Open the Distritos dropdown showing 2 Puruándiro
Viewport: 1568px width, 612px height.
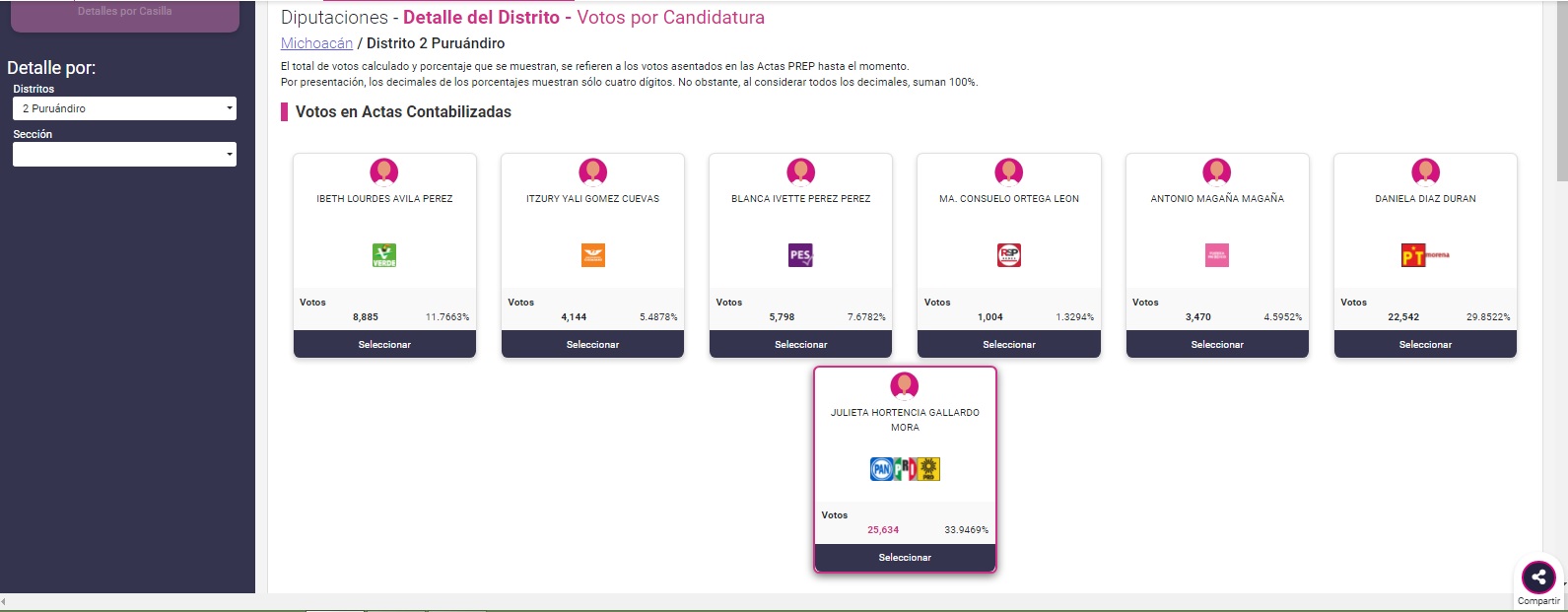pyautogui.click(x=124, y=108)
